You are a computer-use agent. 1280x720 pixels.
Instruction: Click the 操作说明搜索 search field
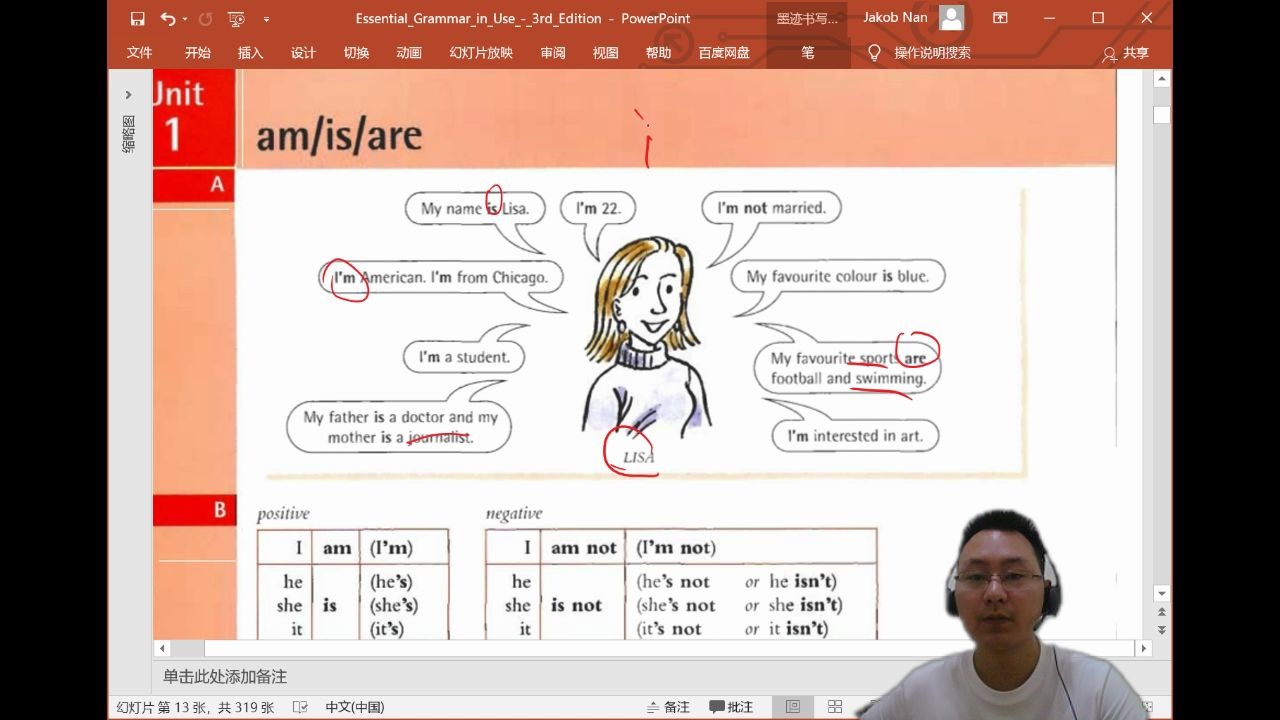933,53
